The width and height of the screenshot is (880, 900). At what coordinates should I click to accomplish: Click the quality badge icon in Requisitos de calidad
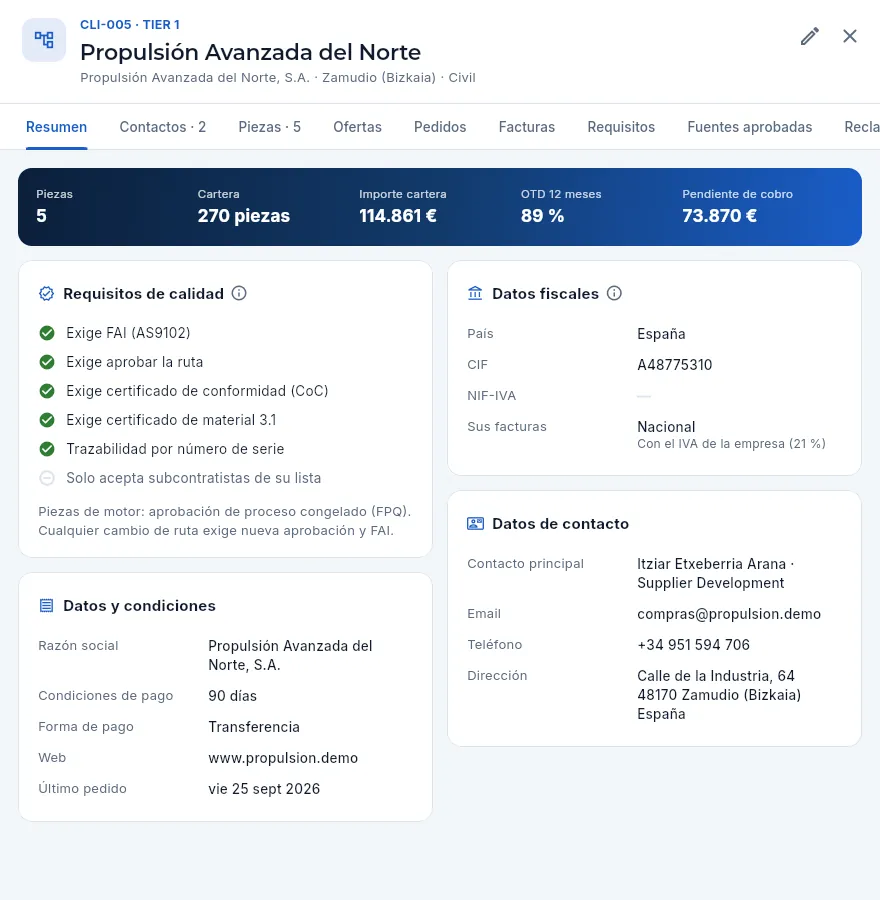click(x=46, y=294)
